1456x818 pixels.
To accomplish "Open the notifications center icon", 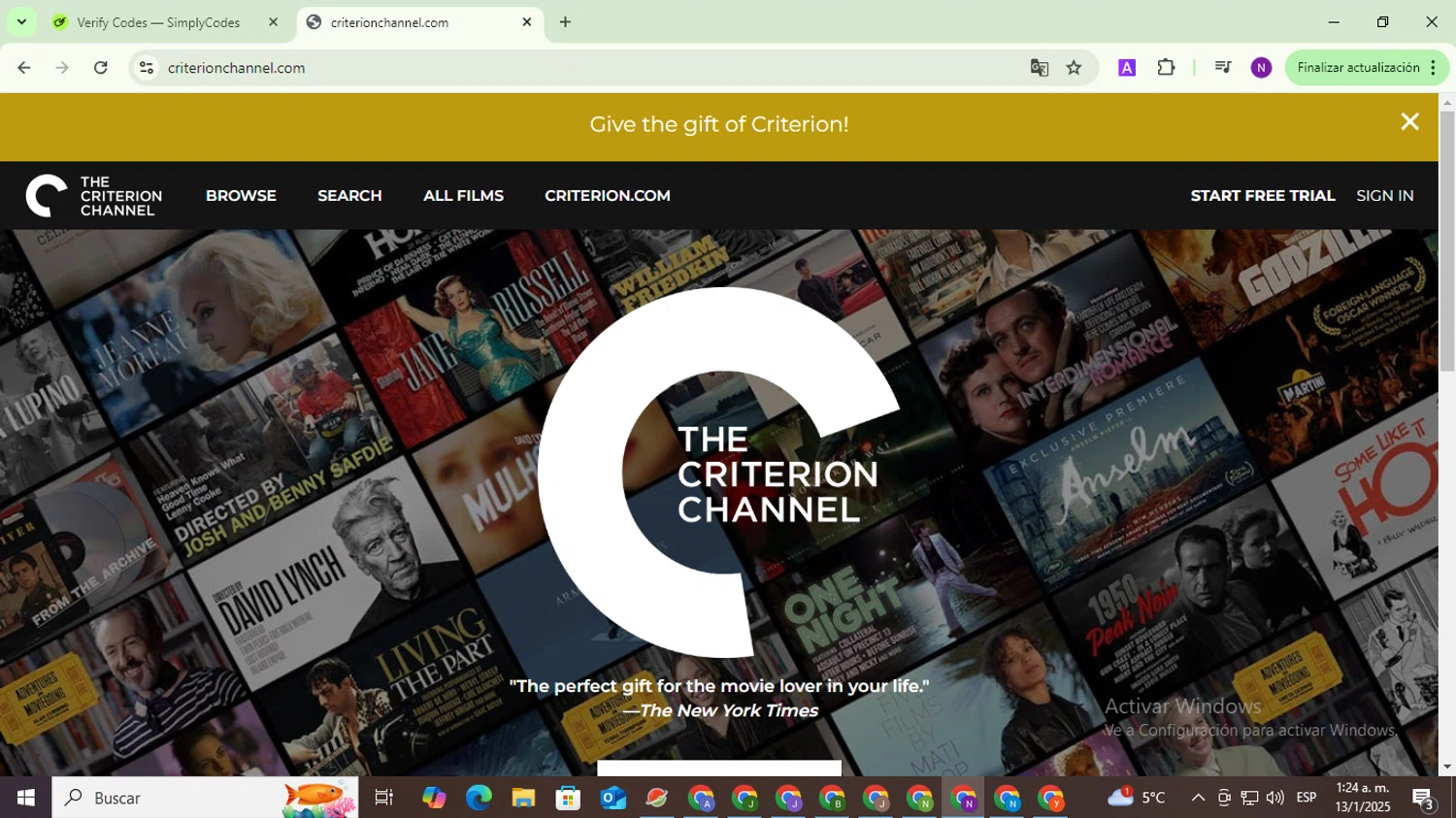I will tap(1424, 798).
